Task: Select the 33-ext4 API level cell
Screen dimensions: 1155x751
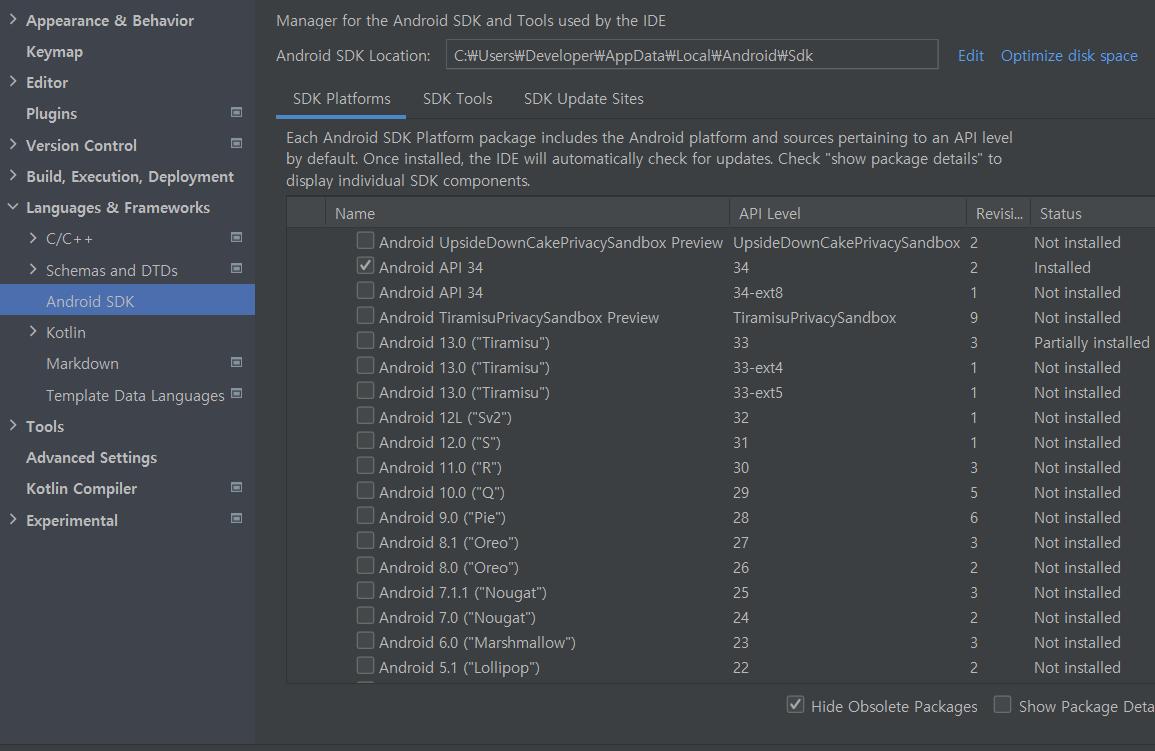Action: (x=757, y=367)
